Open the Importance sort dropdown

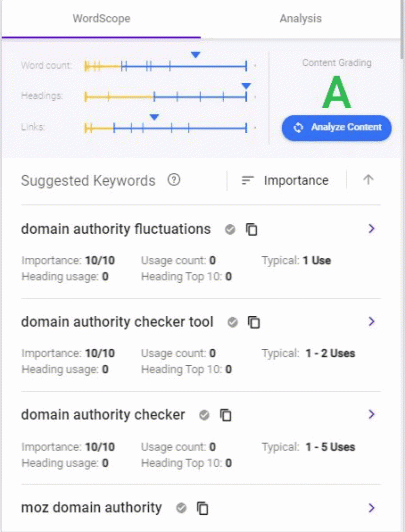(x=285, y=180)
